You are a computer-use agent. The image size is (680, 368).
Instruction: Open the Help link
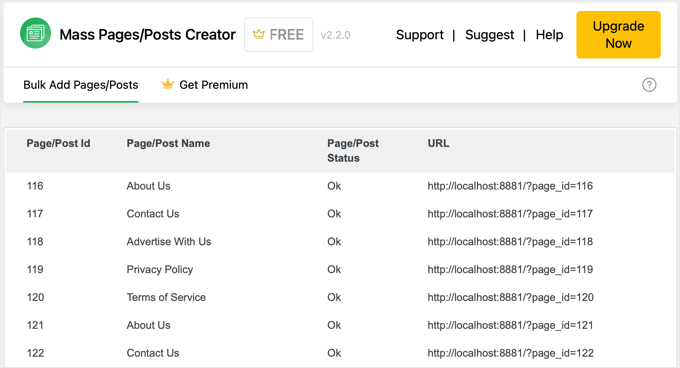549,35
